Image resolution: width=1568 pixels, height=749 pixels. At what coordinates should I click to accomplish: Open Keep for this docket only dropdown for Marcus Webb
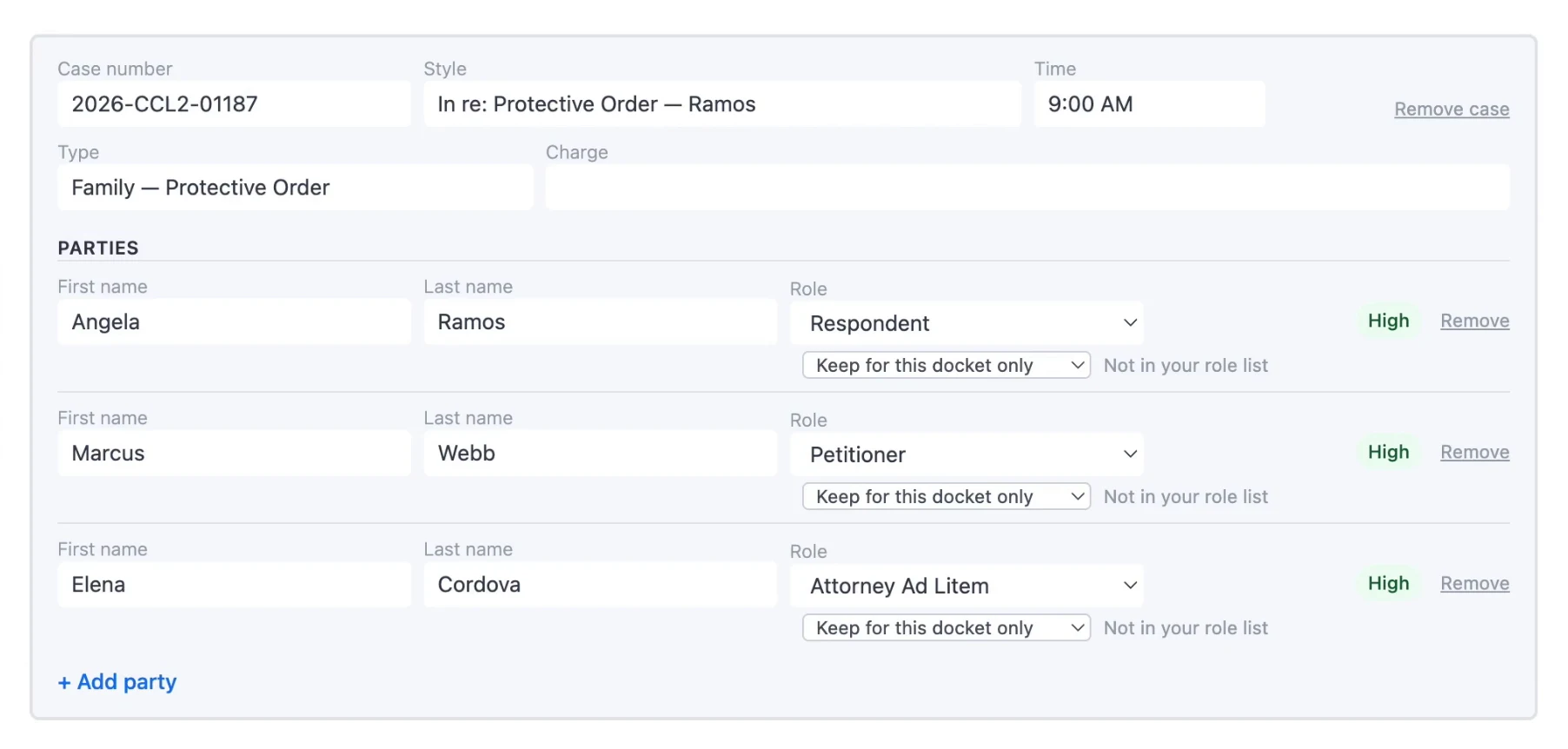click(x=947, y=497)
